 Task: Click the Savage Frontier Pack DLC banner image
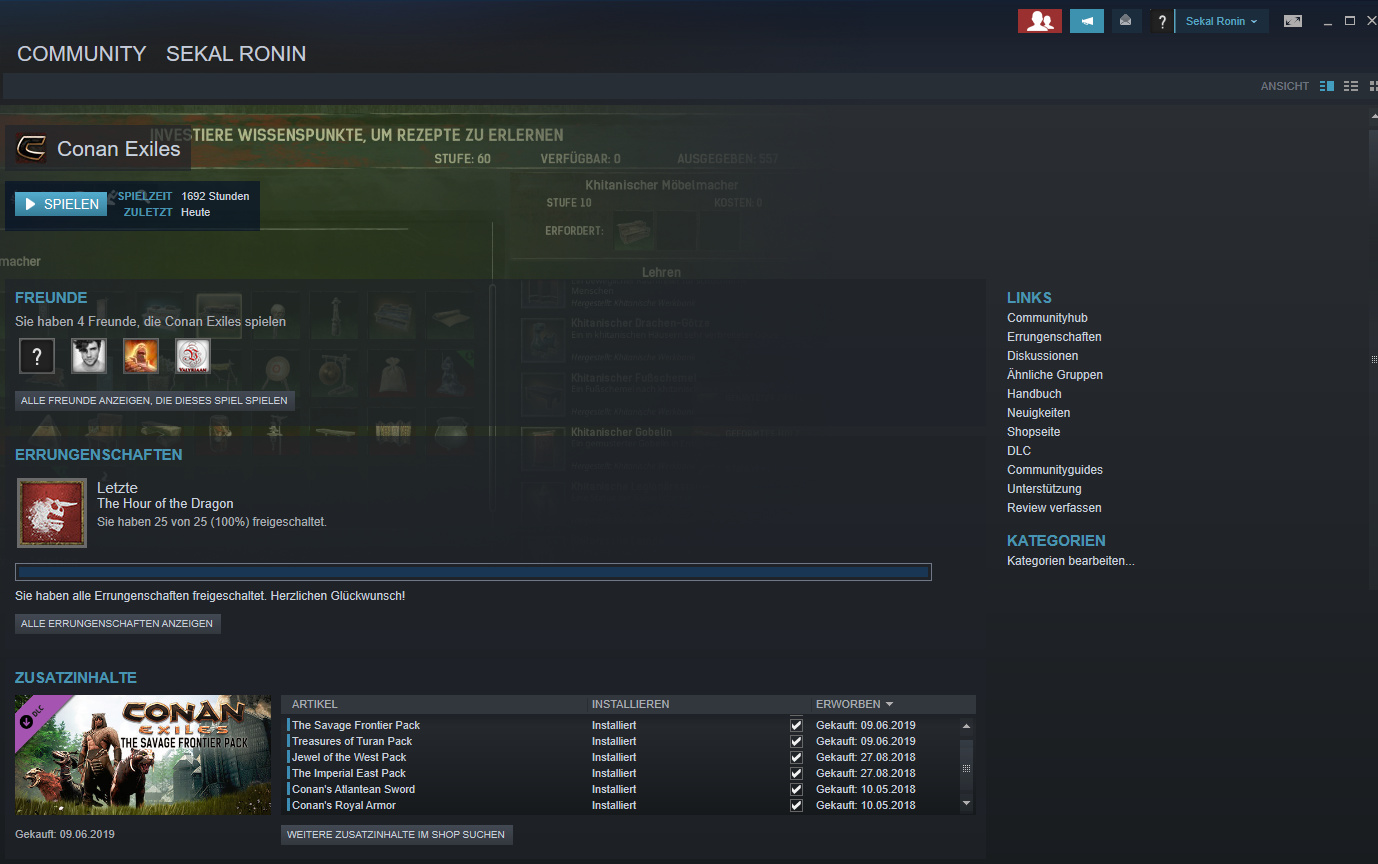[143, 755]
